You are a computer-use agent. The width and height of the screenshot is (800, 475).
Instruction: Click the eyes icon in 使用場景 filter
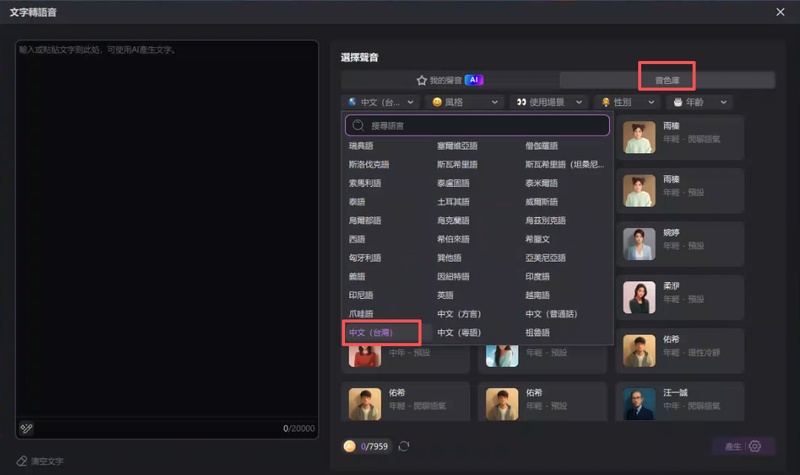(x=521, y=102)
